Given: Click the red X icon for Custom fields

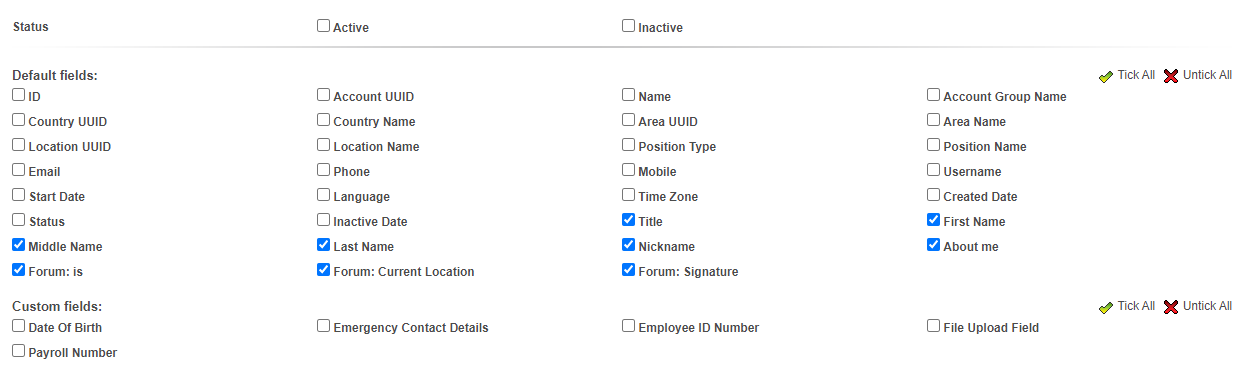Looking at the screenshot, I should pyautogui.click(x=1171, y=307).
